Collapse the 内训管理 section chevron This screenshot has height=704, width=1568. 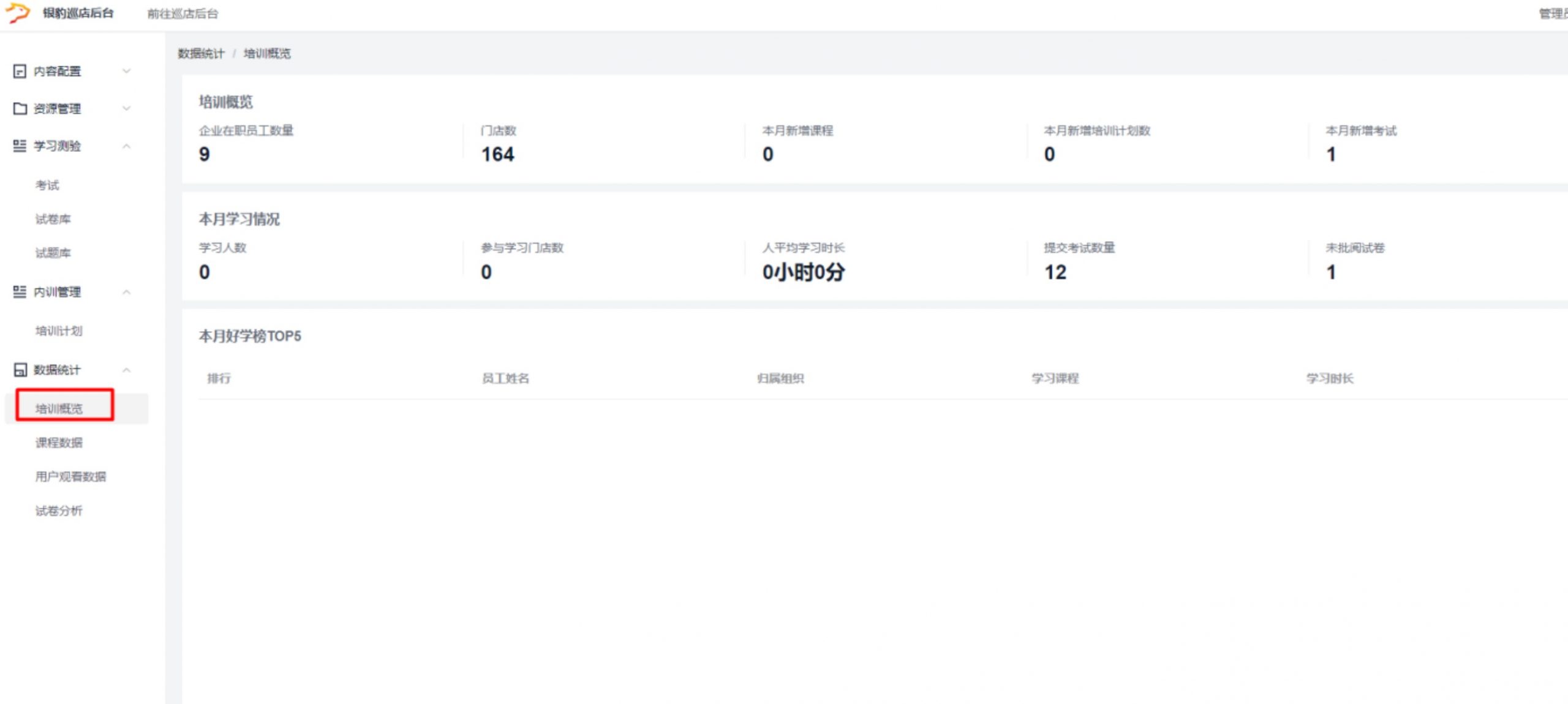[126, 292]
